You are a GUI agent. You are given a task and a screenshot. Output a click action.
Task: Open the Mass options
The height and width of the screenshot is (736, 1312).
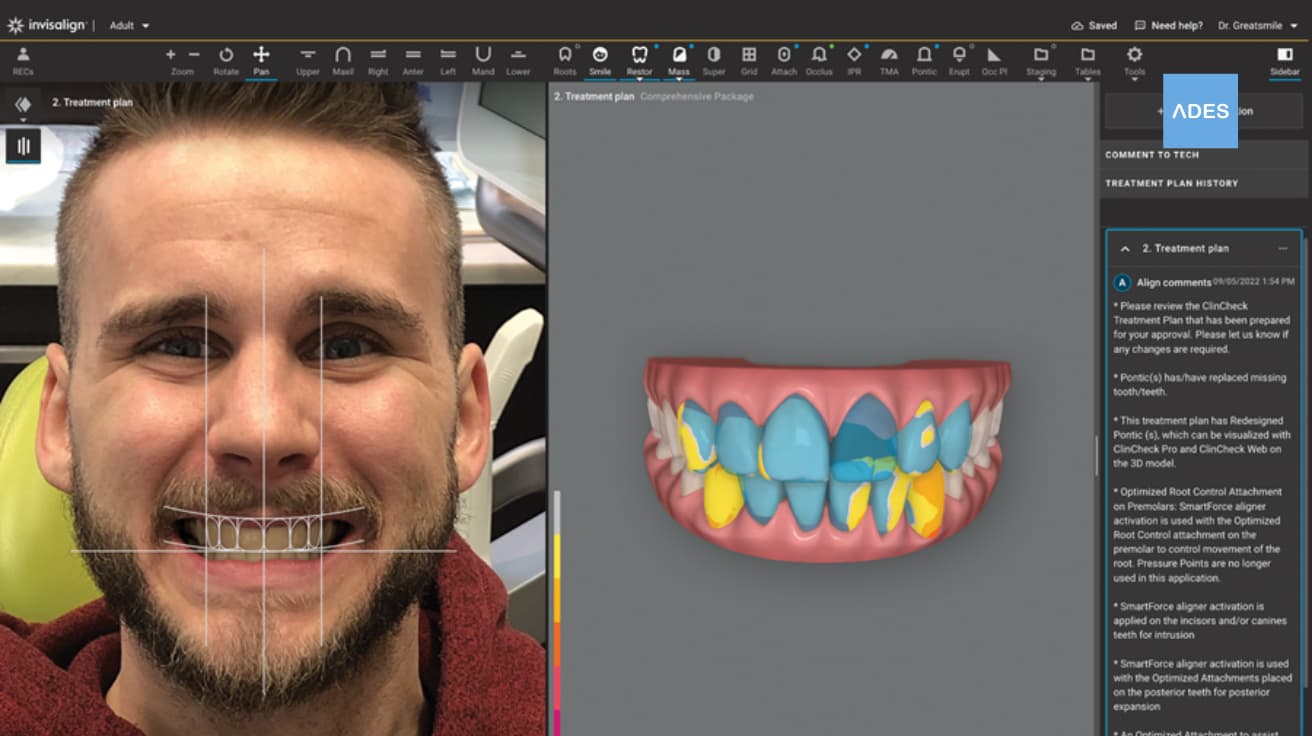click(679, 60)
